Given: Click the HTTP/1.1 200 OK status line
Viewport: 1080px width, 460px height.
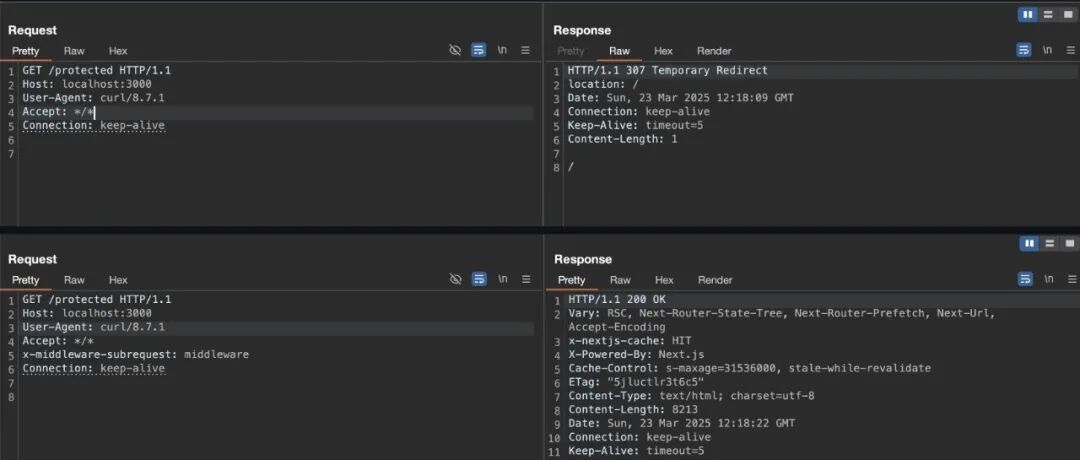Looking at the screenshot, I should tap(617, 300).
